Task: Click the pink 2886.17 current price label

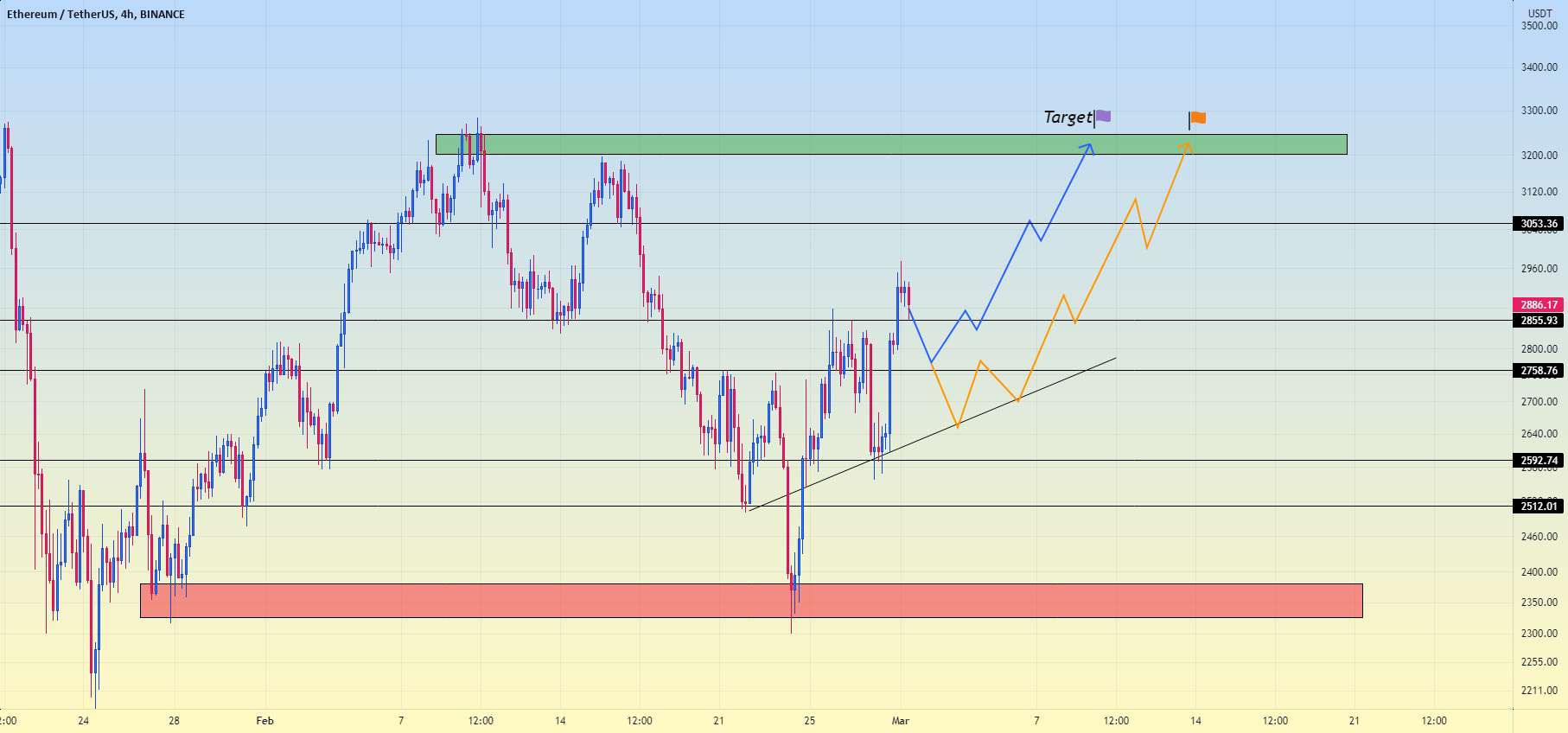Action: point(1539,305)
